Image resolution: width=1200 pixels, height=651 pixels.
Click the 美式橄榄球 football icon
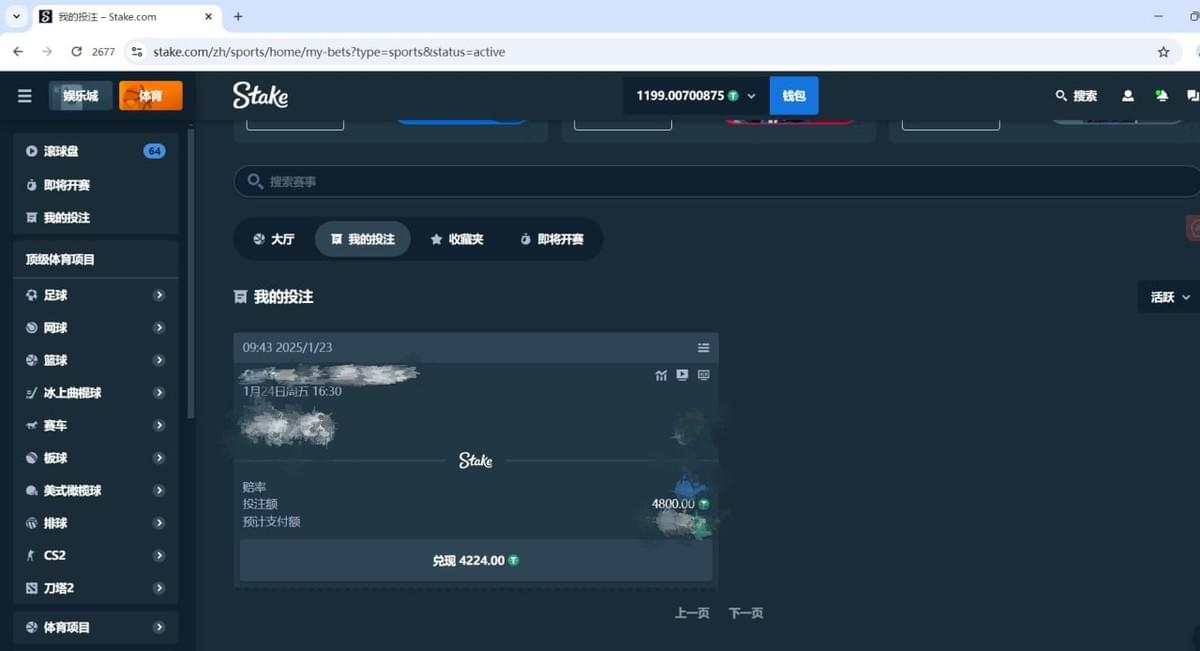coord(32,491)
